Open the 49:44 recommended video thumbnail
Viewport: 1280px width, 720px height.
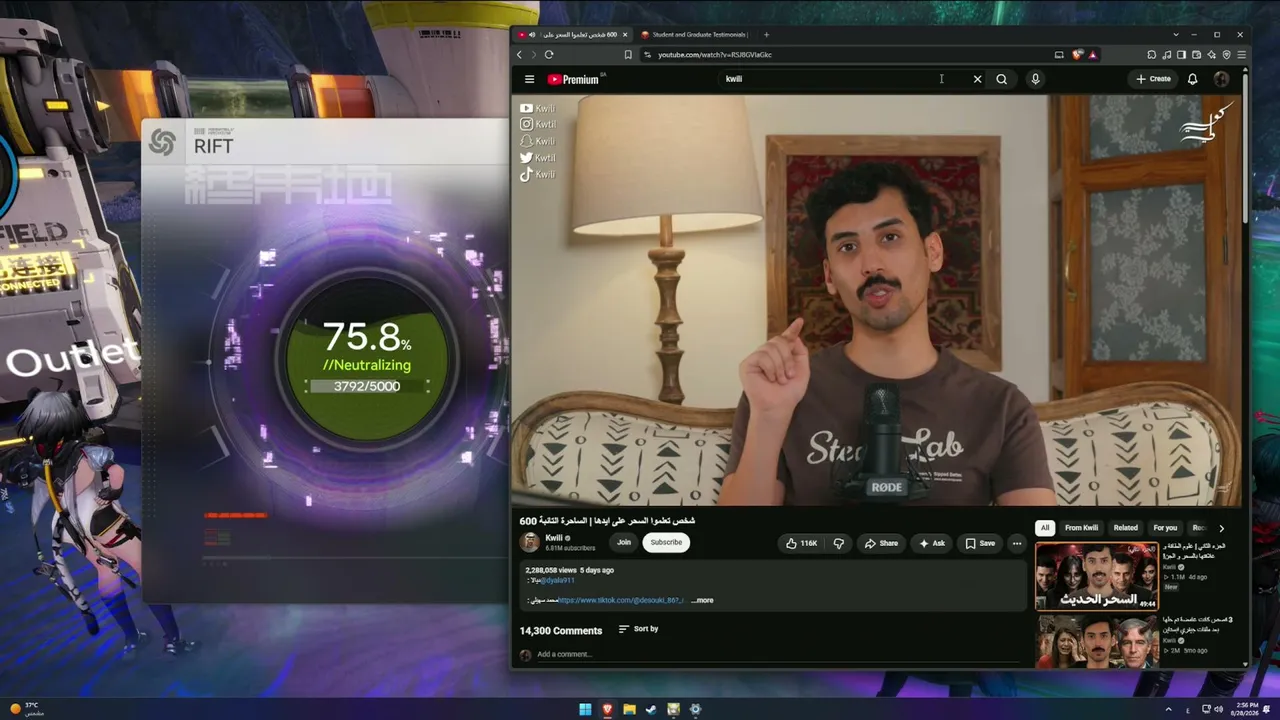pyautogui.click(x=1097, y=576)
